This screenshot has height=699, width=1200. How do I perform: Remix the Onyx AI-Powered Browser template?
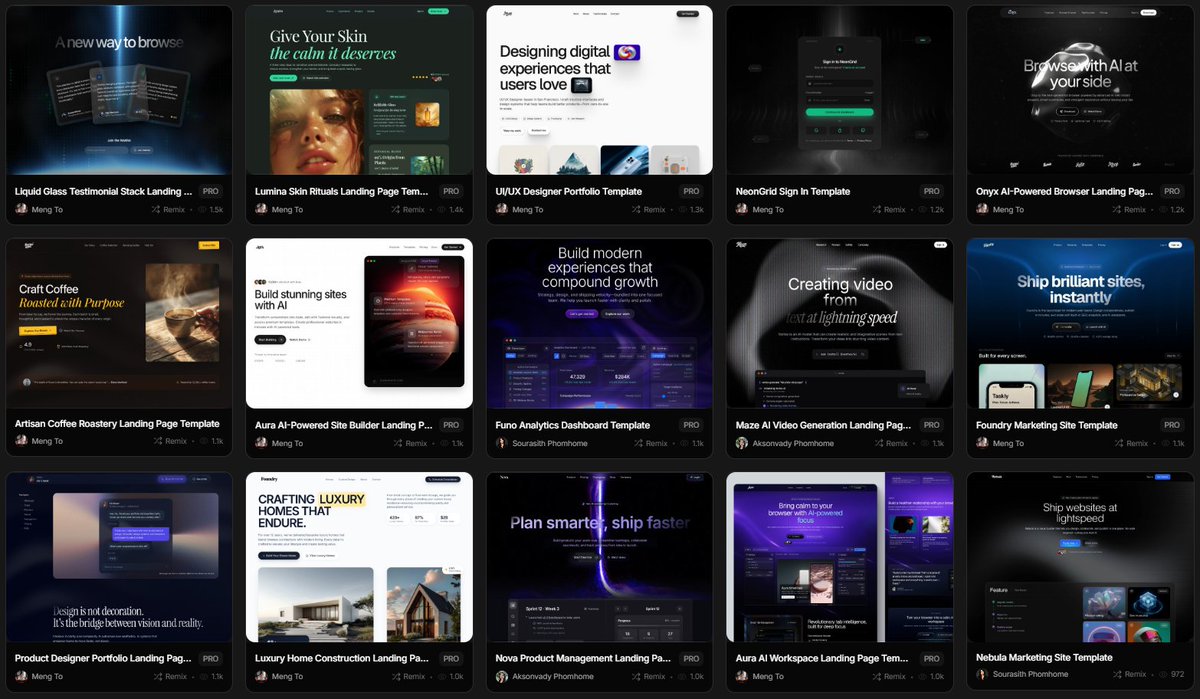click(x=1129, y=210)
